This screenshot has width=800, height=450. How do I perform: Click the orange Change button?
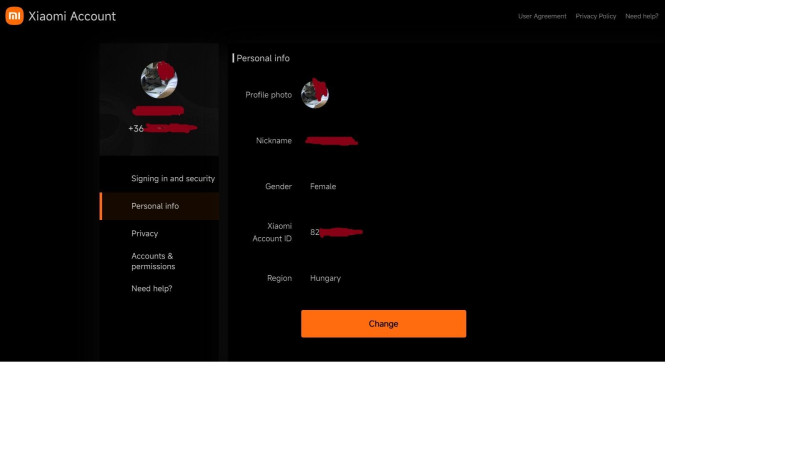383,323
